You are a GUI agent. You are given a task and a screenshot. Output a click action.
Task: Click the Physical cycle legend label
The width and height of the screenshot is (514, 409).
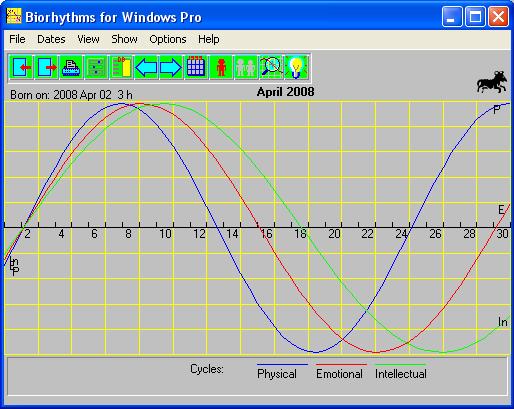277,374
